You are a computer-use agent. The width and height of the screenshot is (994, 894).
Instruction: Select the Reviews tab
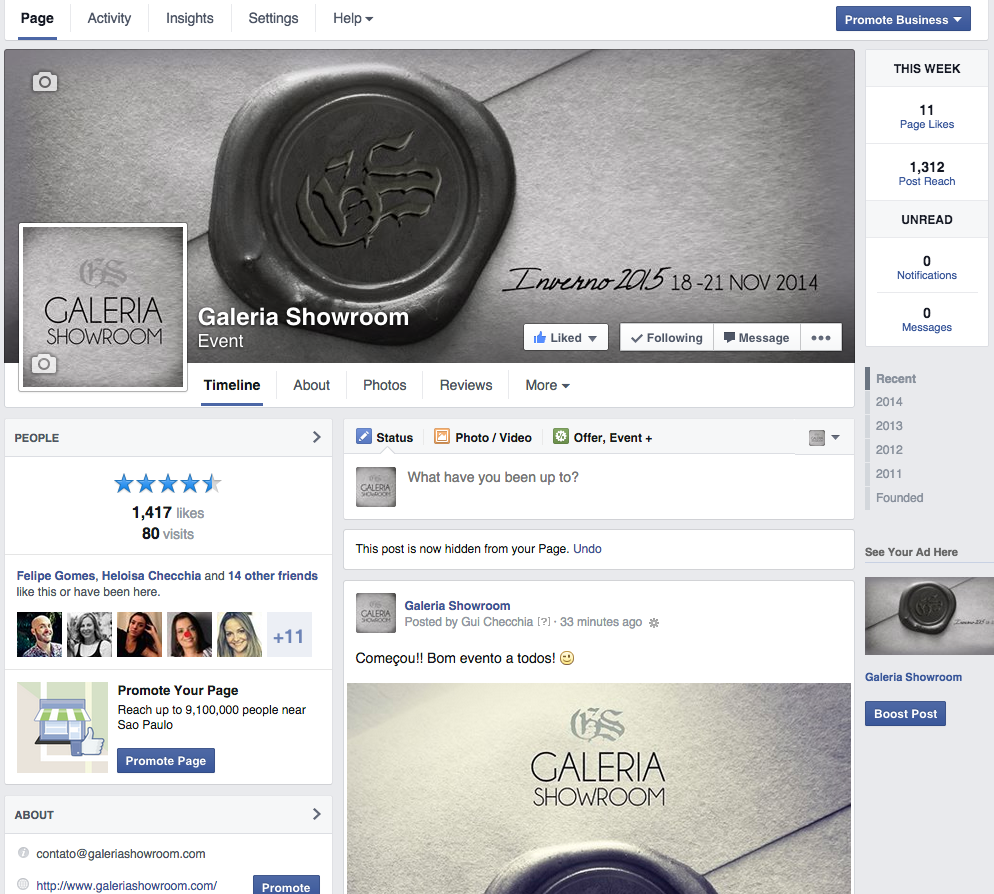466,385
